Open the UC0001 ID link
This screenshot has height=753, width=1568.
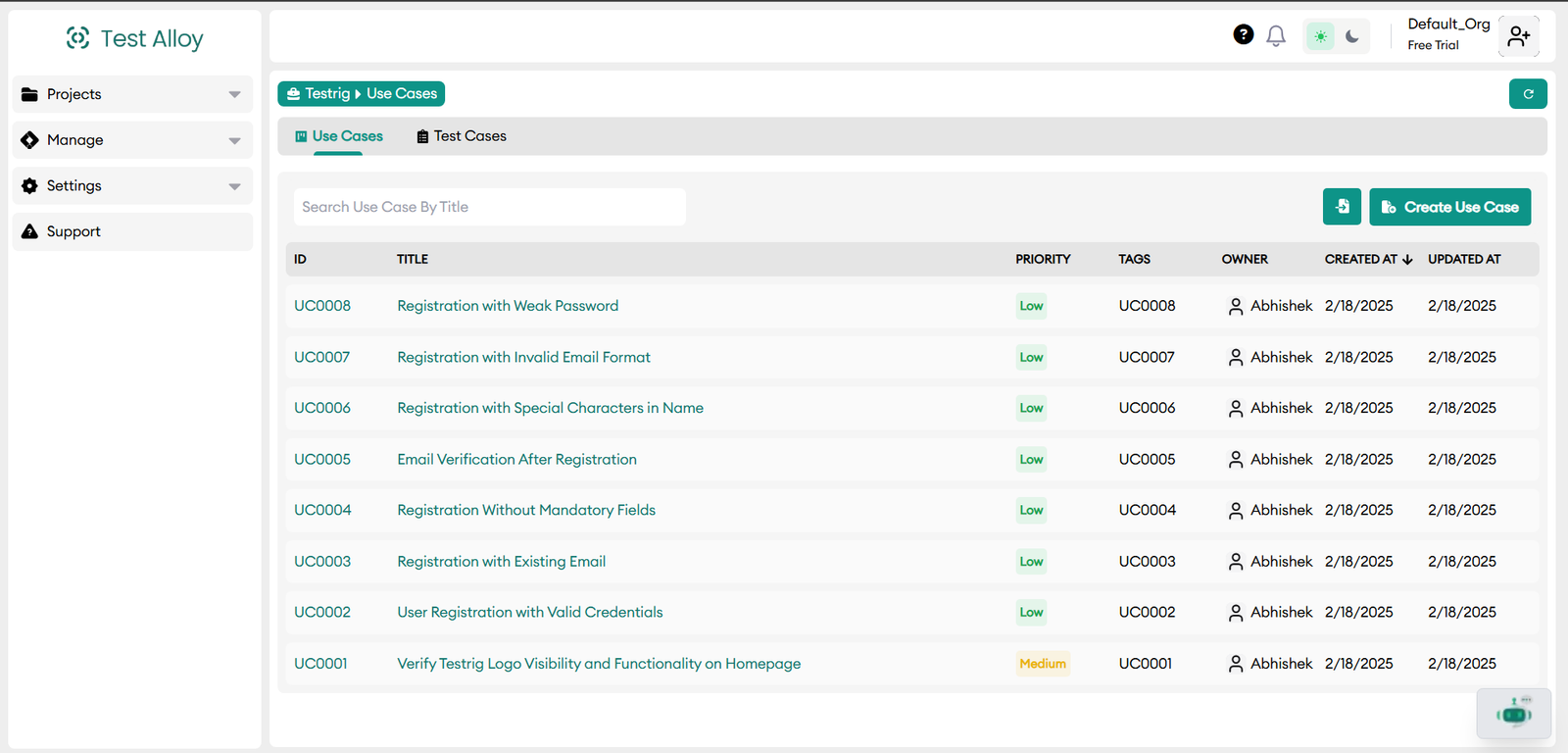click(x=320, y=664)
